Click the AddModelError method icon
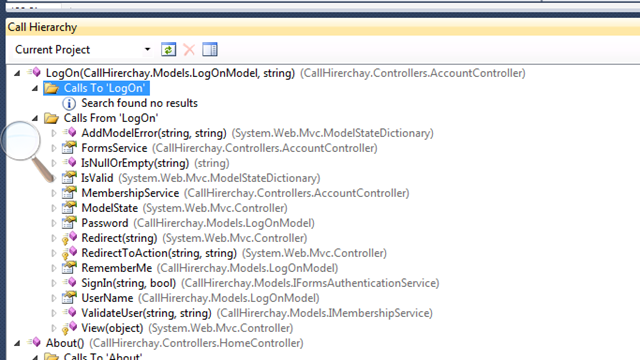640x360 pixels. click(70, 133)
